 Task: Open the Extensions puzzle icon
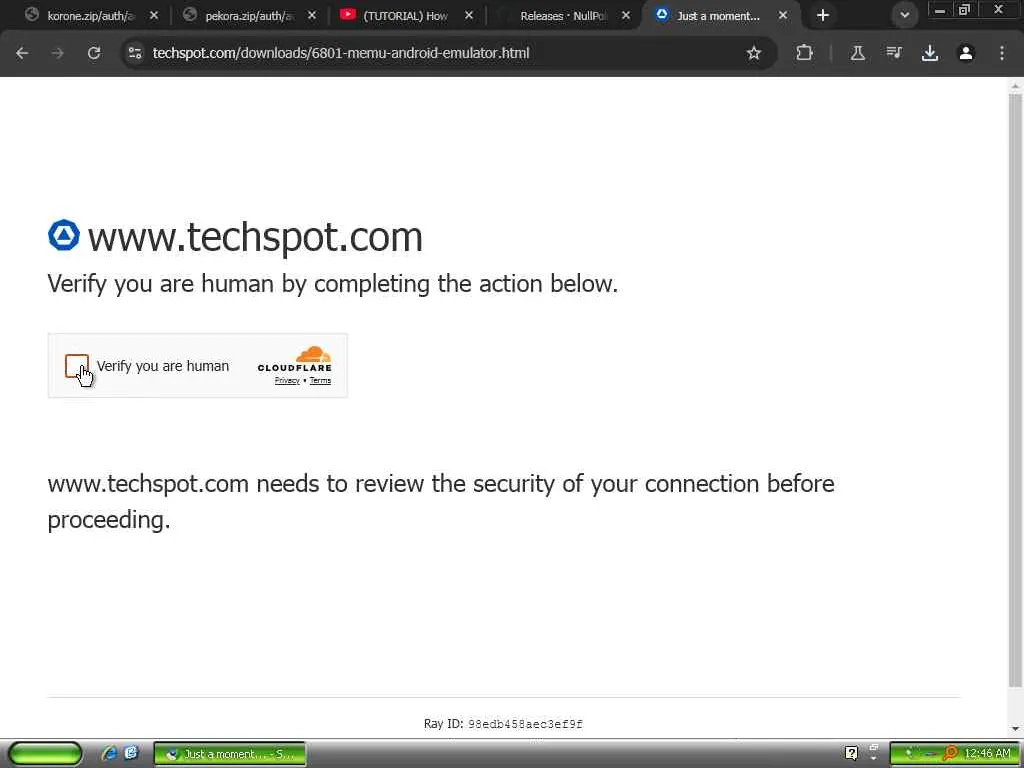pos(805,54)
